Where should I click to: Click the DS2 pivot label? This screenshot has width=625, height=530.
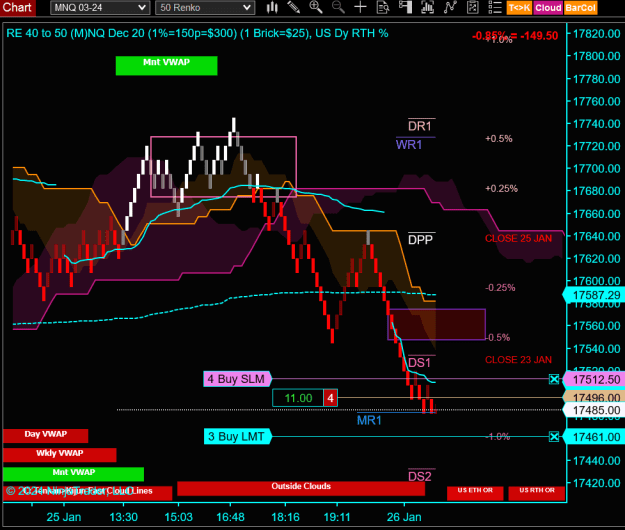coord(420,477)
